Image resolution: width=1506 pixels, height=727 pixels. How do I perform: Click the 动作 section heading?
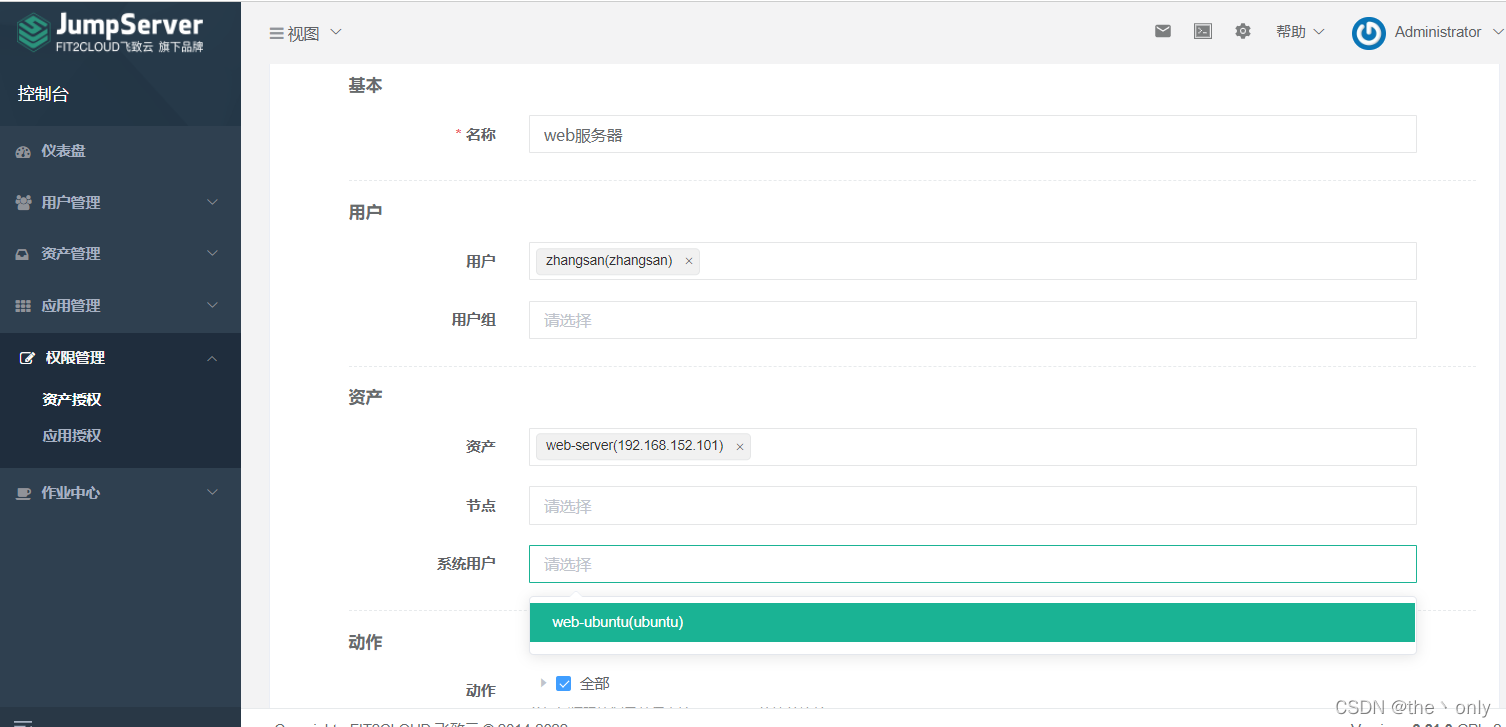[365, 642]
